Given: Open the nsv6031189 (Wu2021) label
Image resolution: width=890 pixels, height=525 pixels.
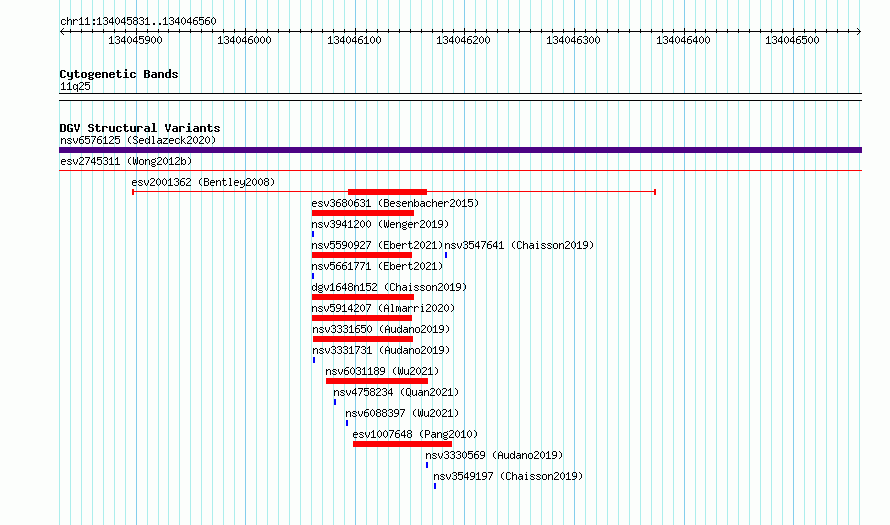Looking at the screenshot, I should click(382, 371).
